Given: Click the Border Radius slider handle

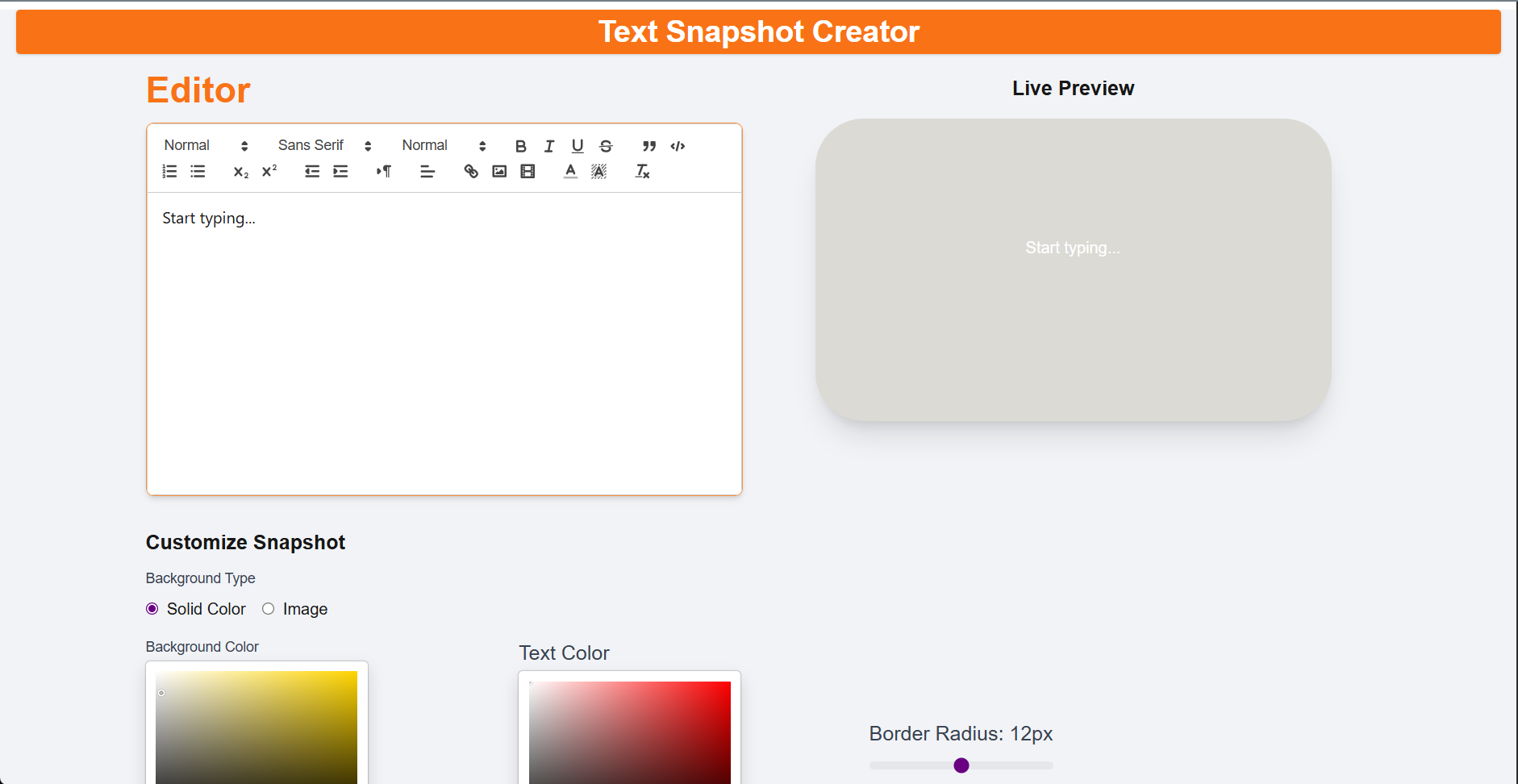Looking at the screenshot, I should [961, 765].
